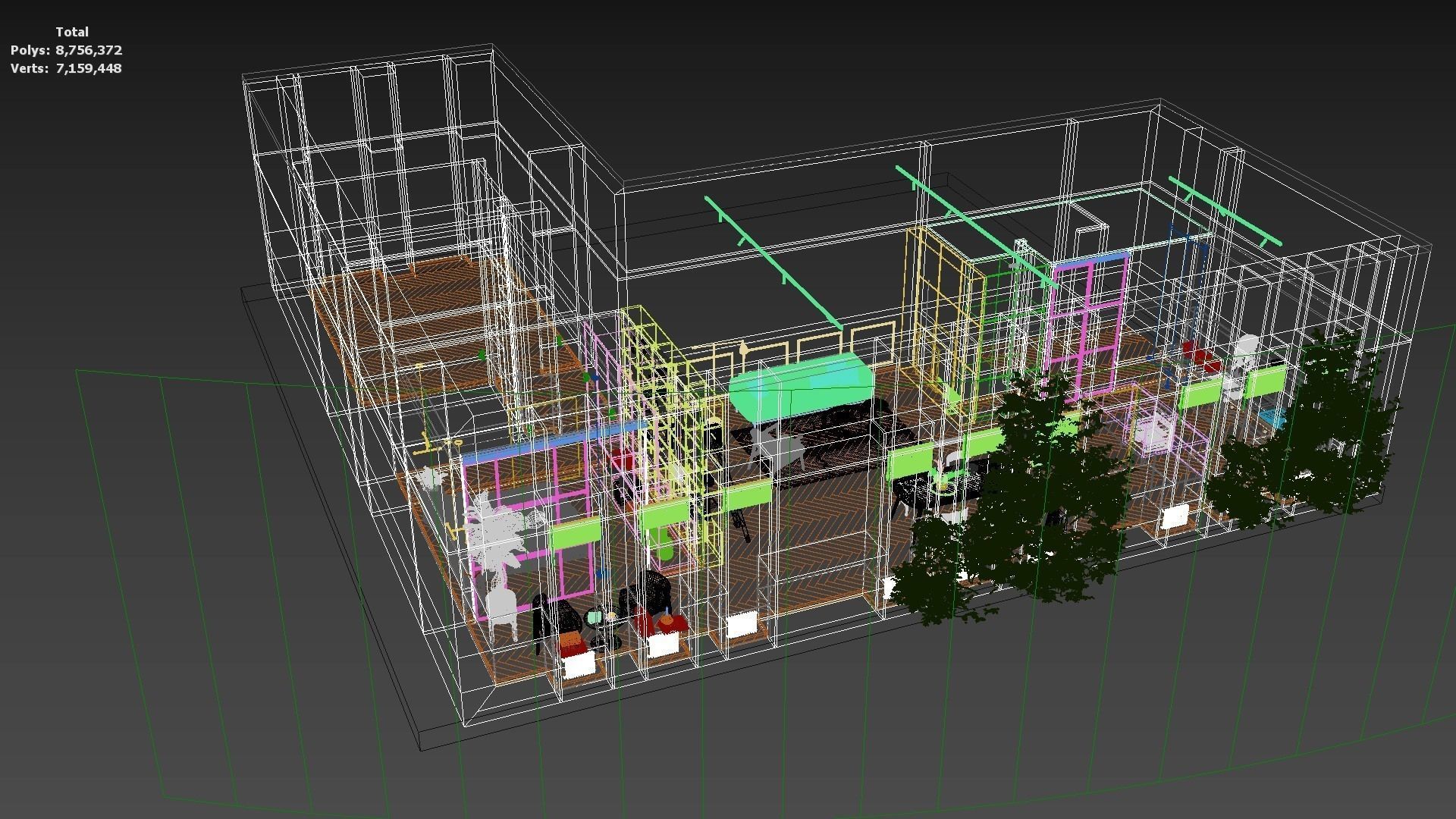The image size is (1456, 819).
Task: Click the Verts count 7,159,448
Action: pyautogui.click(x=89, y=68)
